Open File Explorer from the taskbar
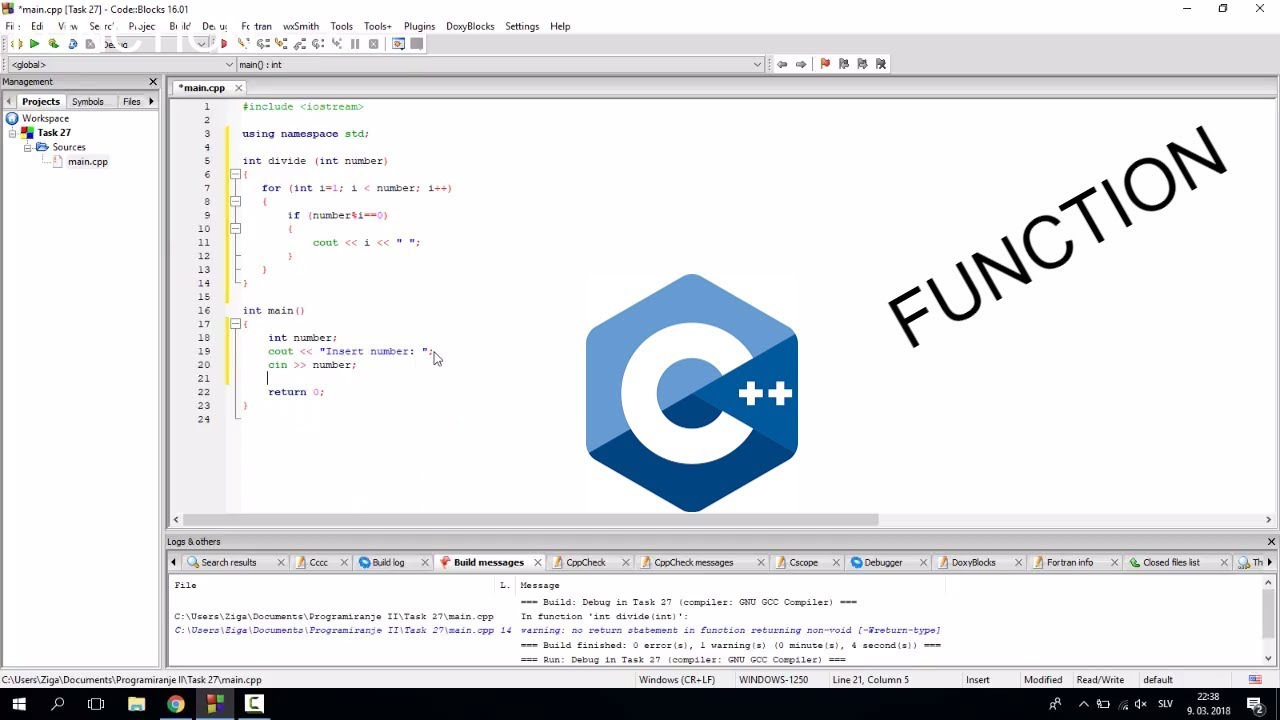Viewport: 1280px width, 720px height. click(x=136, y=704)
